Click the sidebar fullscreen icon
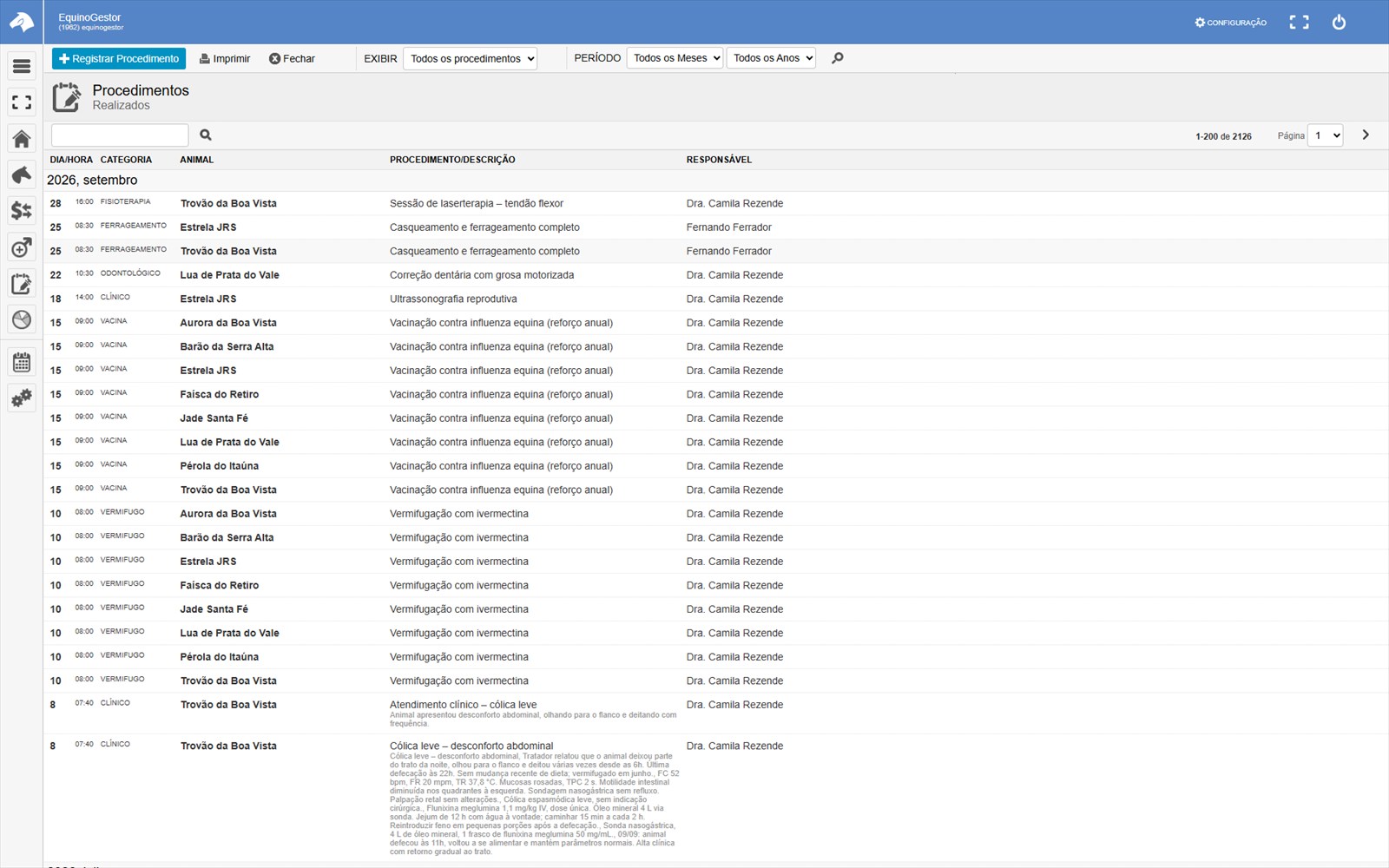 [x=22, y=102]
